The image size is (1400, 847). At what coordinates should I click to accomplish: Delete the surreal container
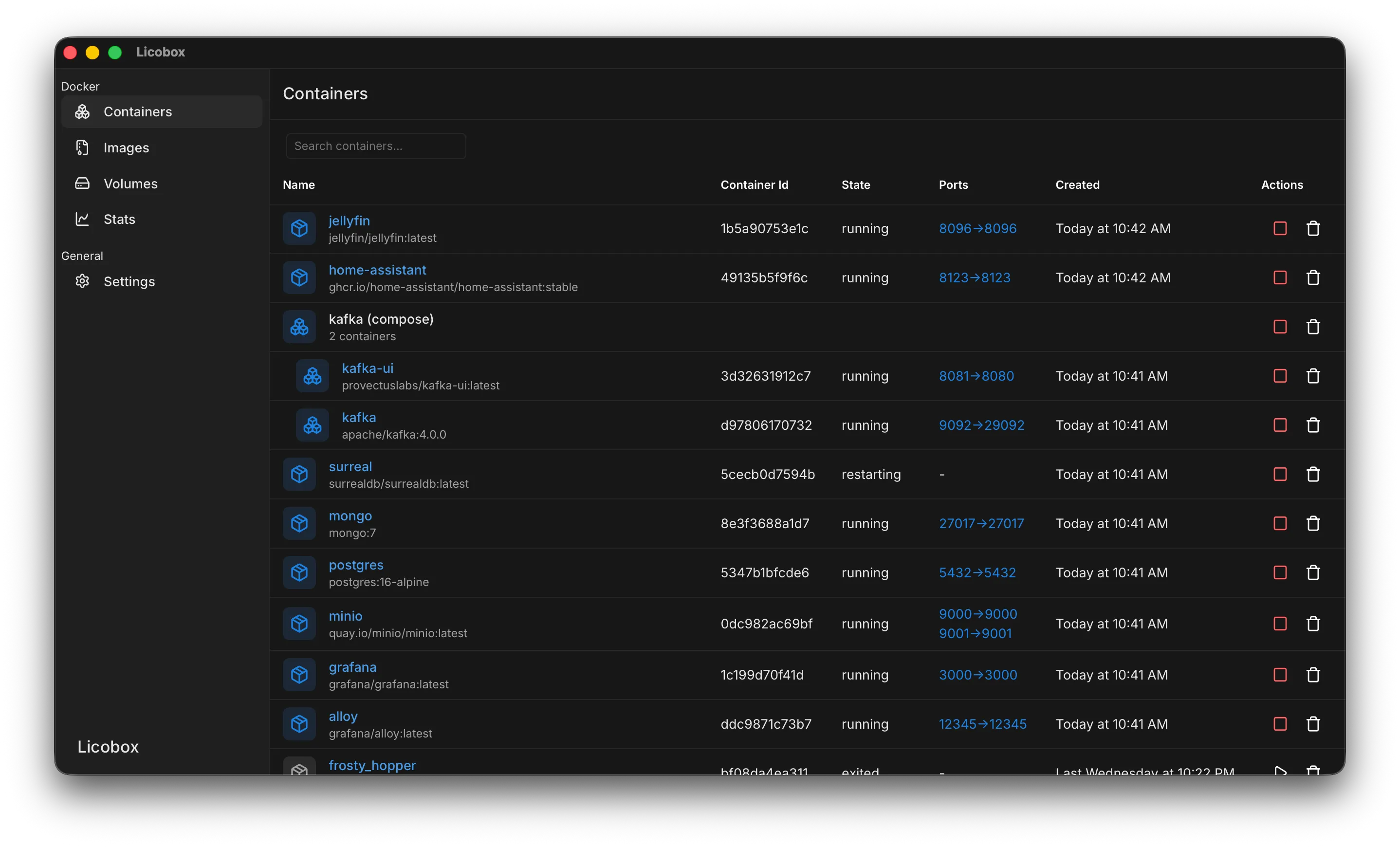click(x=1312, y=474)
